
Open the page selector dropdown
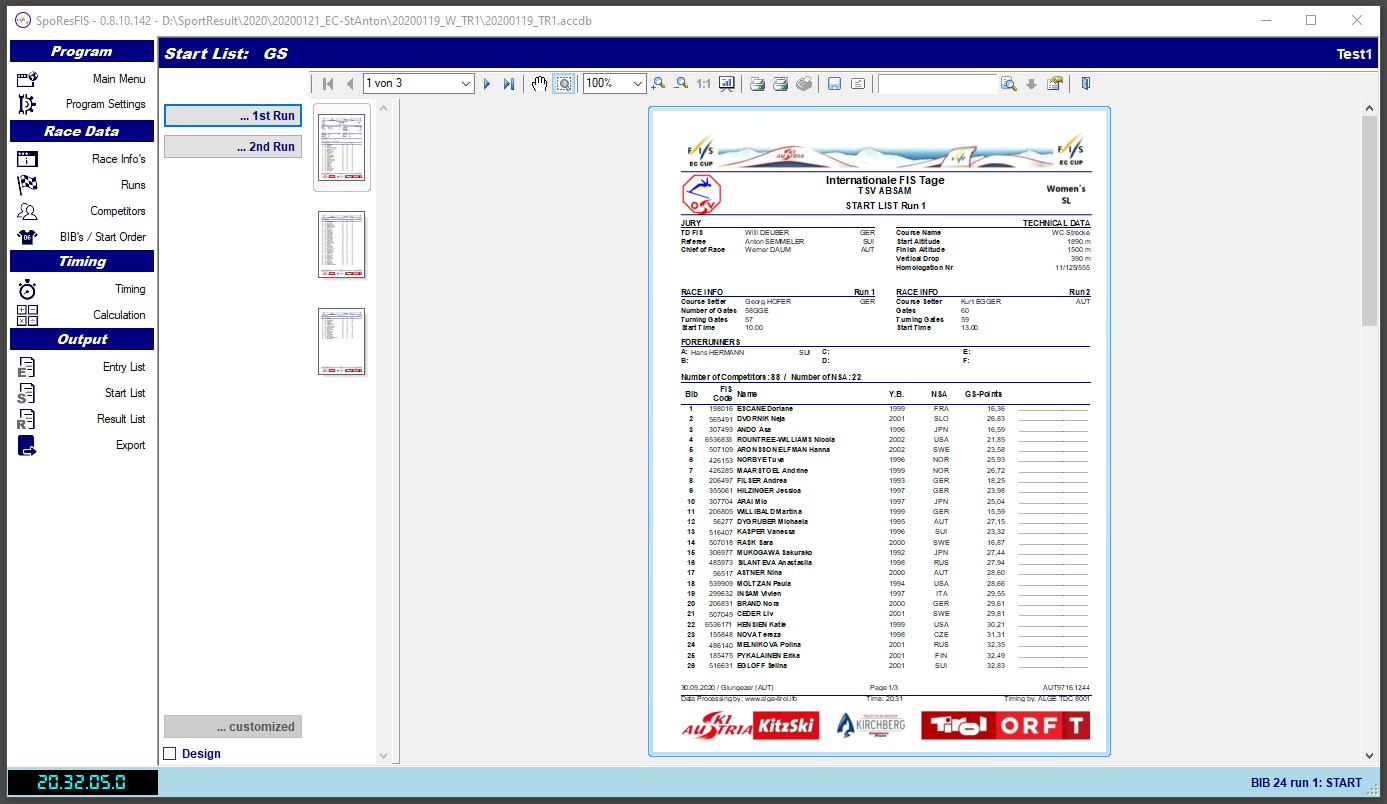click(x=466, y=84)
